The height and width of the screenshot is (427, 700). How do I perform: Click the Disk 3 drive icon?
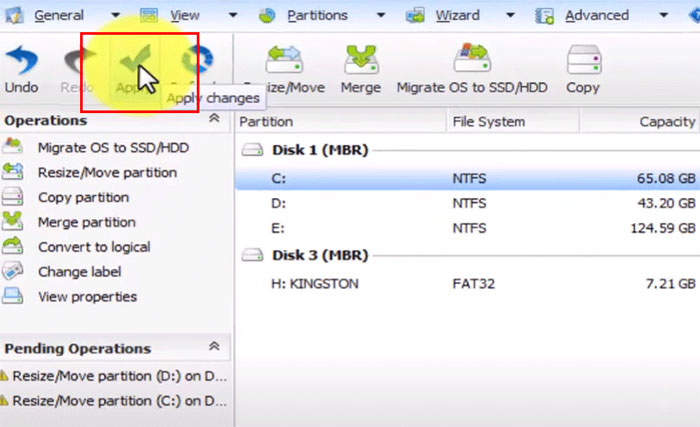[x=252, y=255]
